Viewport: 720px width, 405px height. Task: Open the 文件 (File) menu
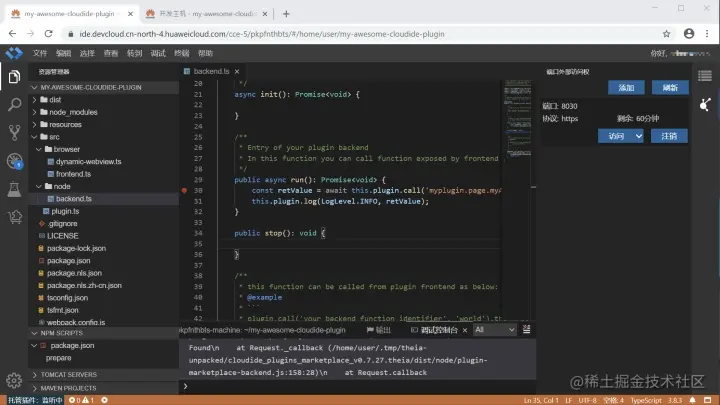pos(40,53)
